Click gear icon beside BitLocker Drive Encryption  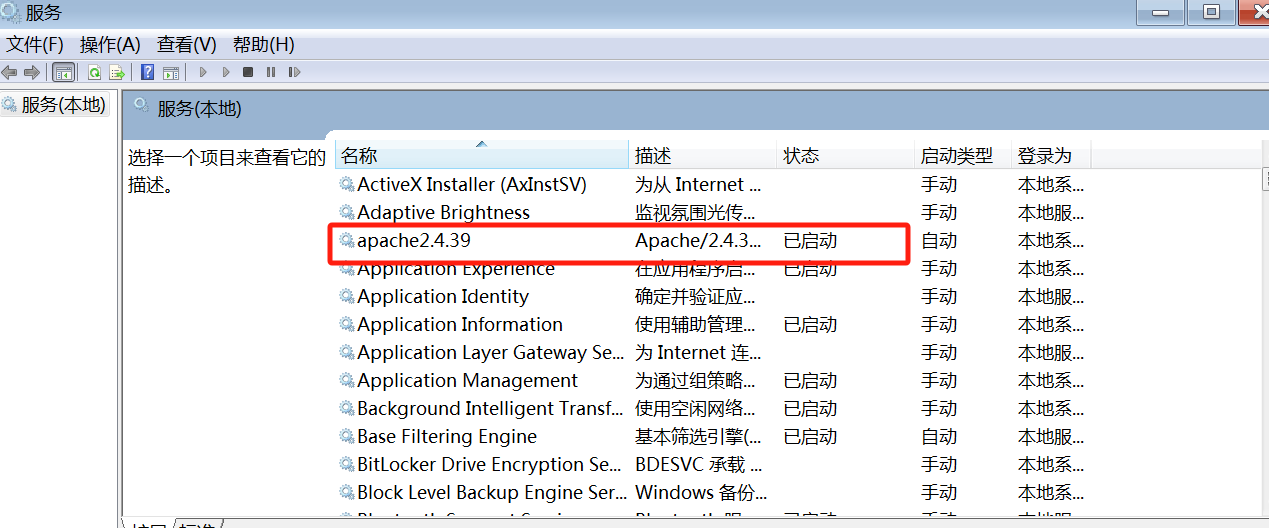point(347,464)
